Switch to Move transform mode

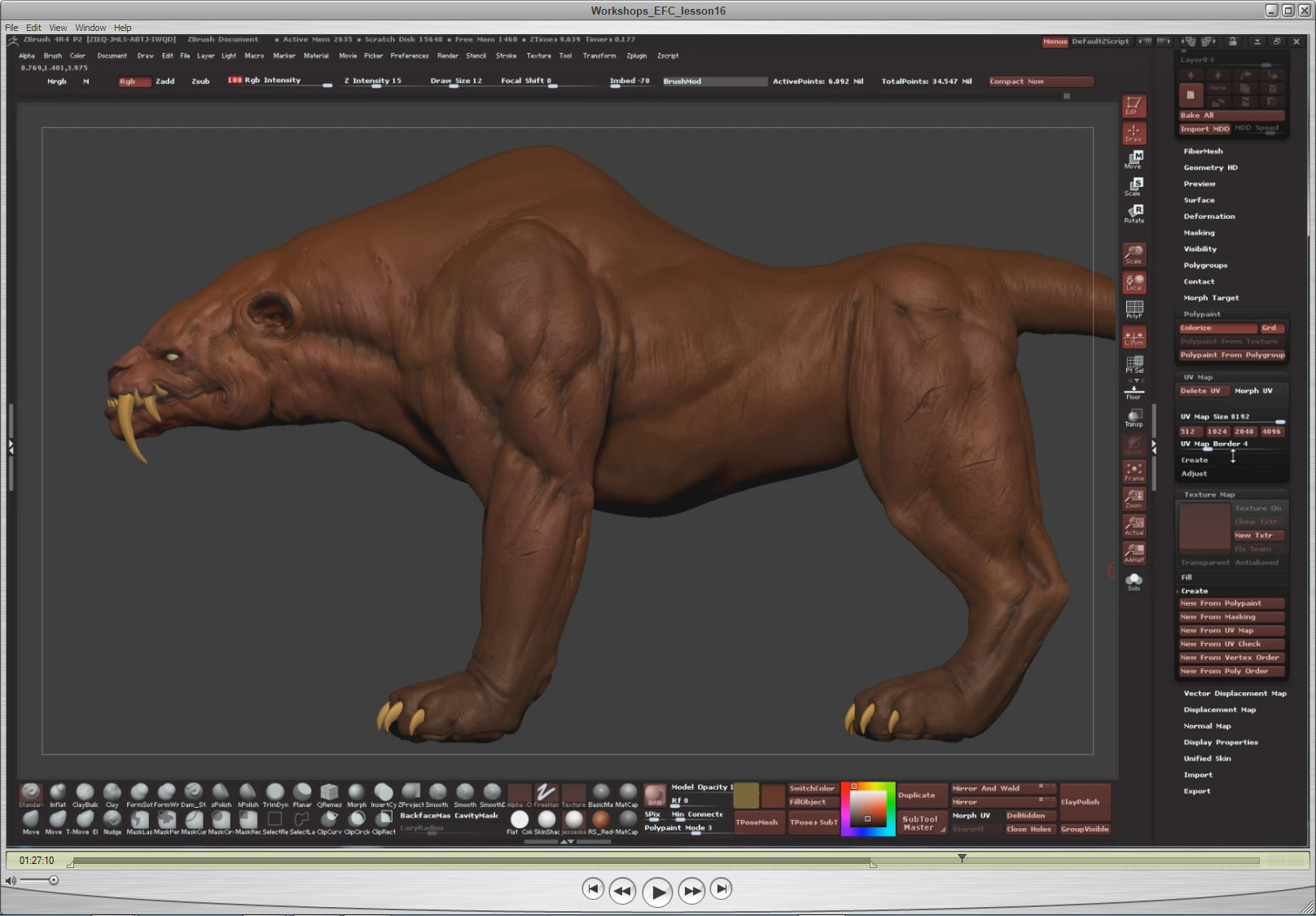pyautogui.click(x=1134, y=160)
